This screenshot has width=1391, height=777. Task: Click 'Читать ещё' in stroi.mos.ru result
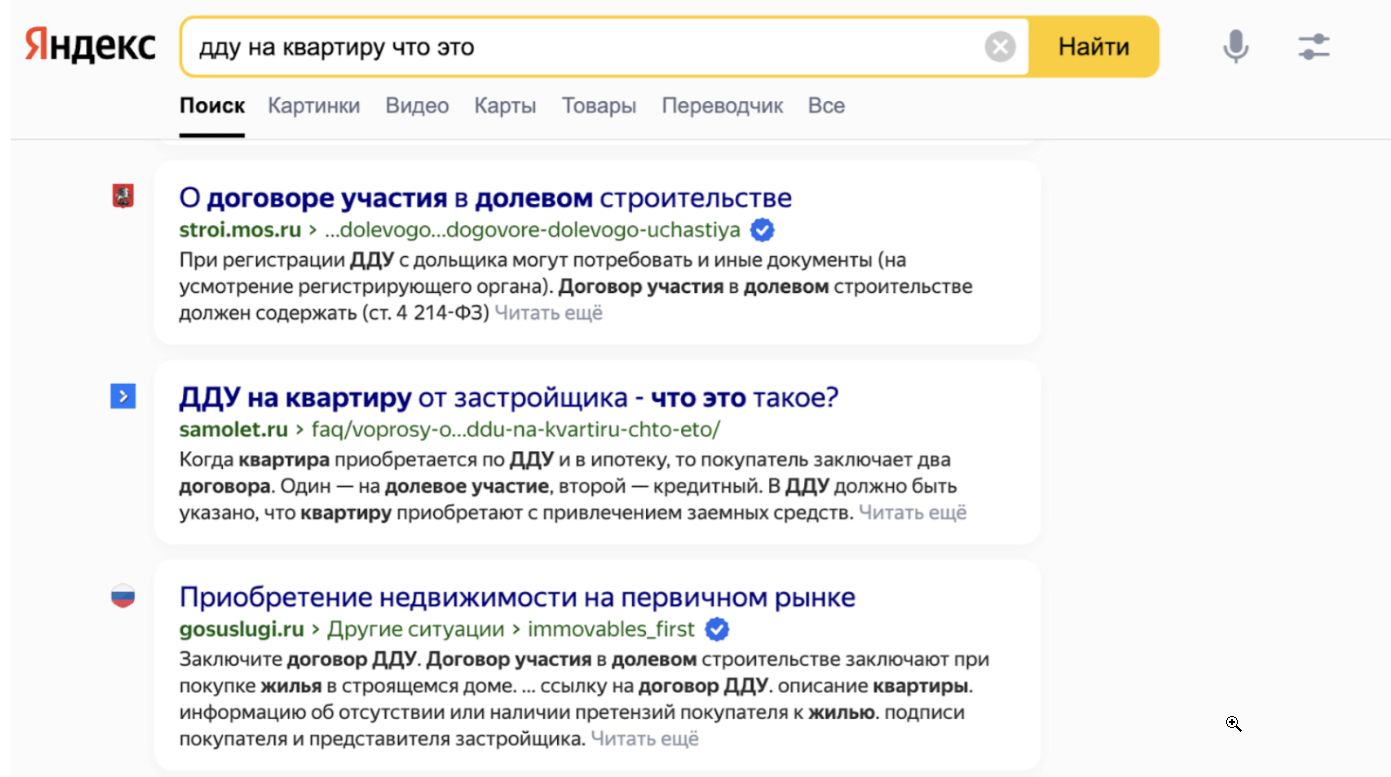[549, 313]
